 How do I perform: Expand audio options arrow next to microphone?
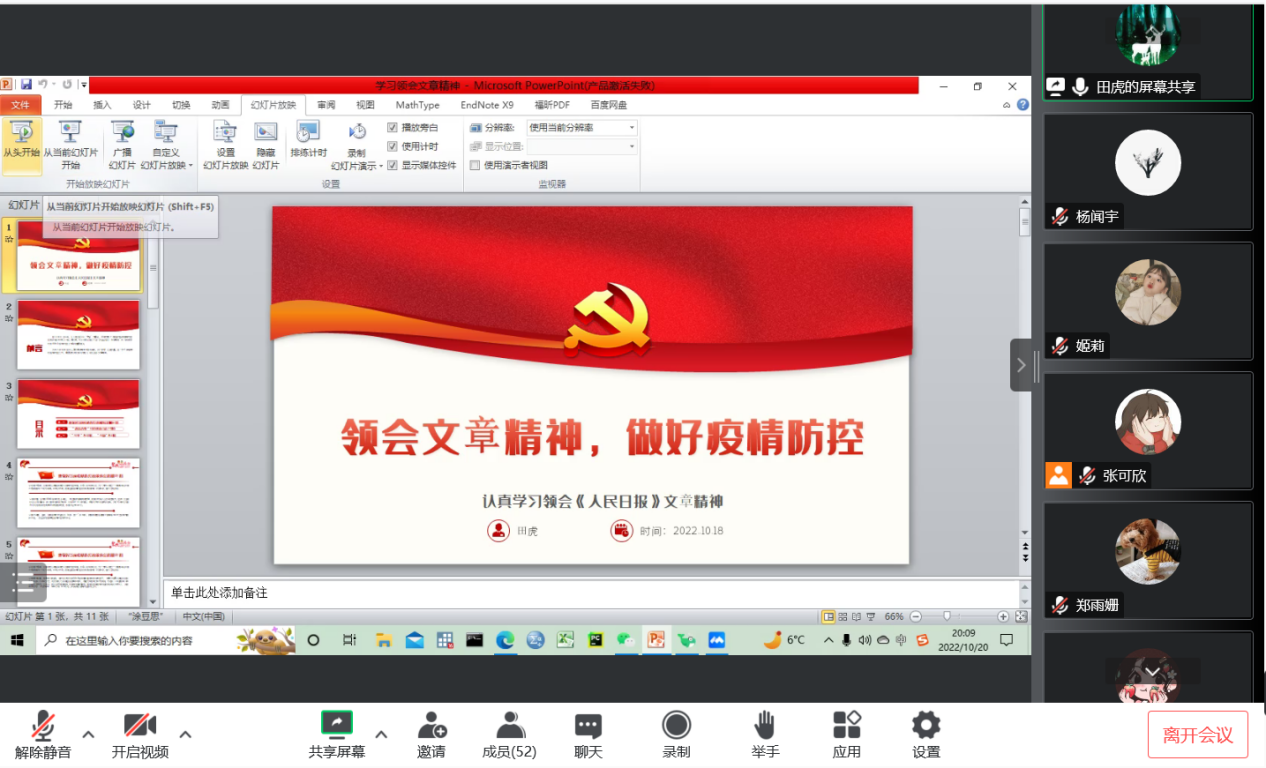click(x=88, y=734)
